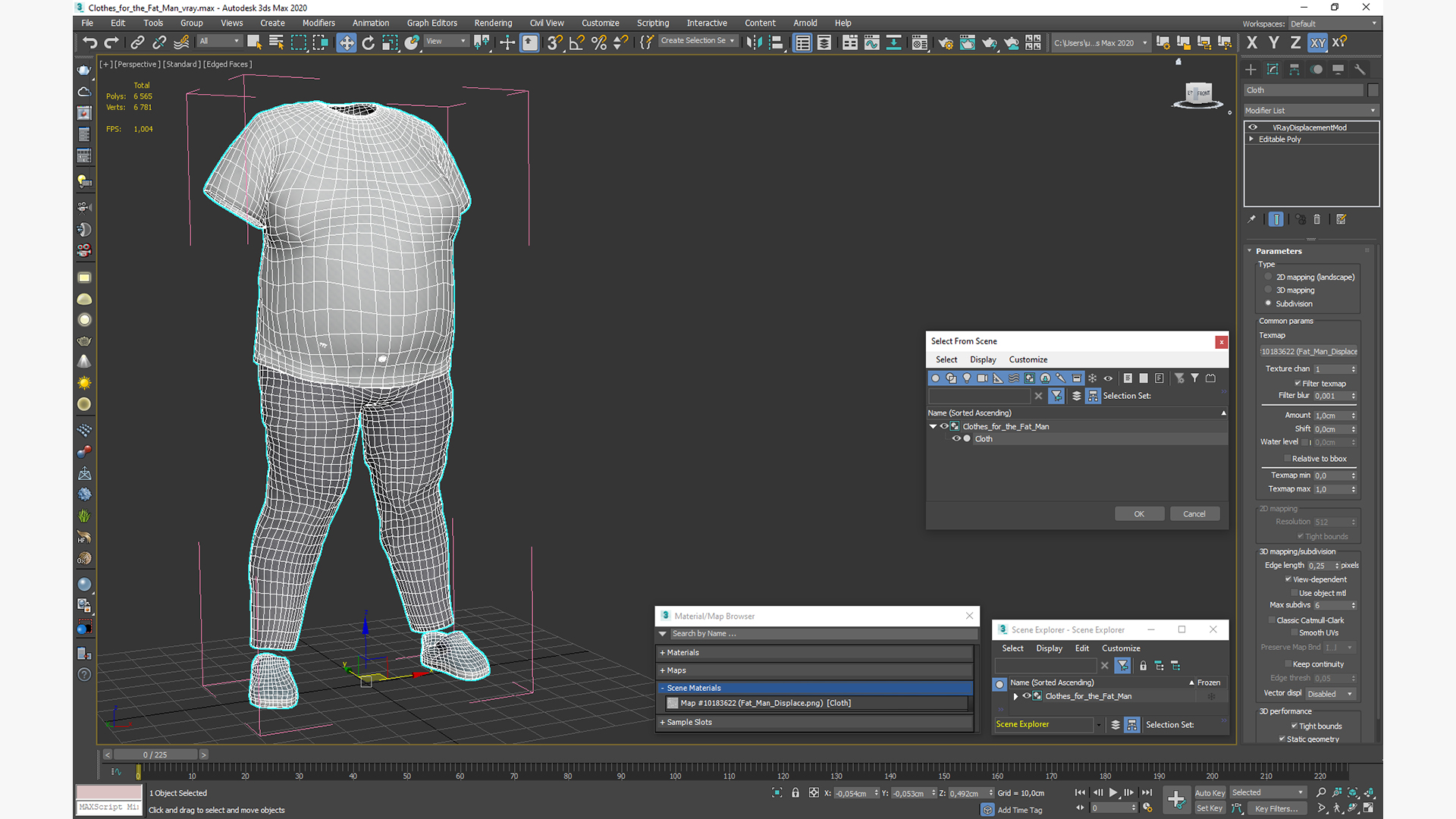Screen dimensions: 1456x819
Task: Click Zoom Extents All Selected cube icon
Action: point(1369,792)
